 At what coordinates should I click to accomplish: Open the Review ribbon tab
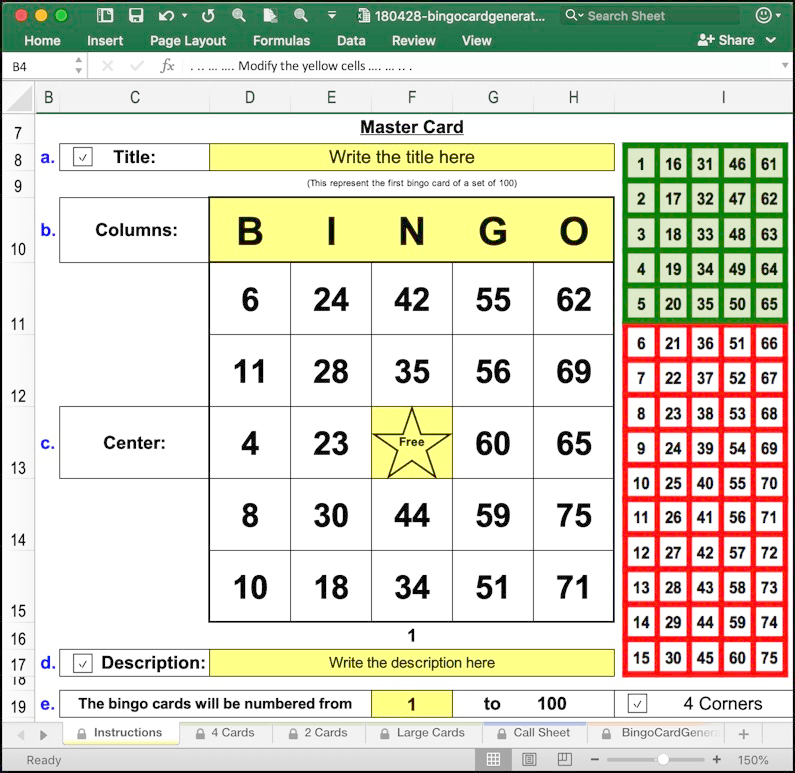pos(413,41)
